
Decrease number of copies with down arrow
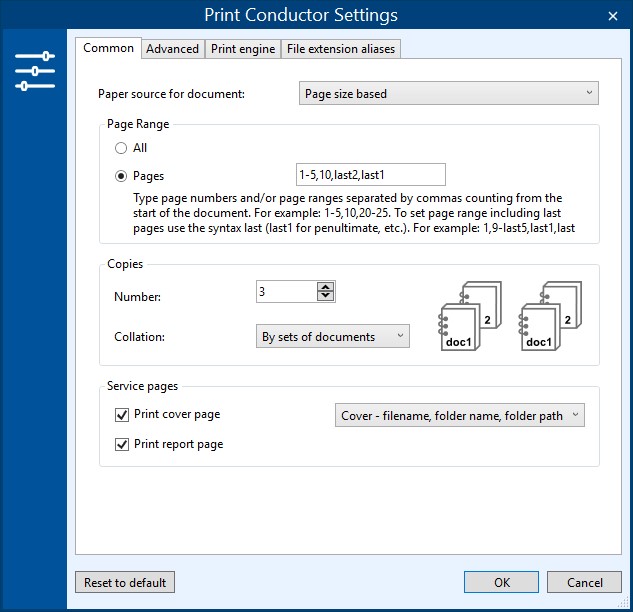coord(325,296)
